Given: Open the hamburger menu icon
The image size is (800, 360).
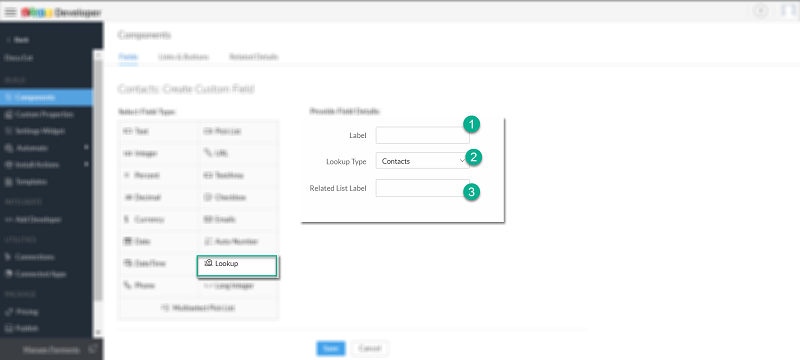Looking at the screenshot, I should (x=11, y=12).
